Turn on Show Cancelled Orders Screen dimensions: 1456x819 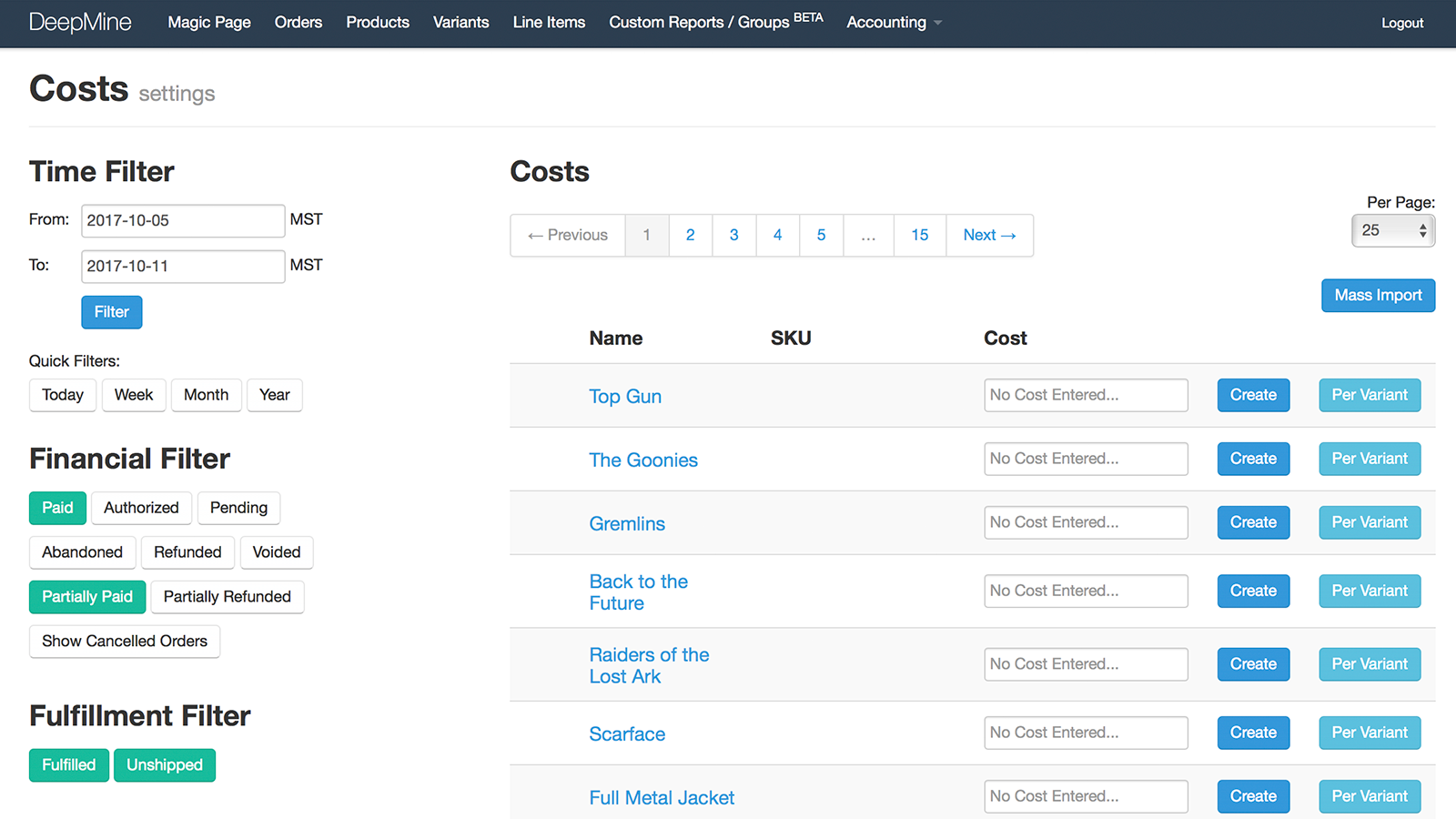pyautogui.click(x=124, y=642)
